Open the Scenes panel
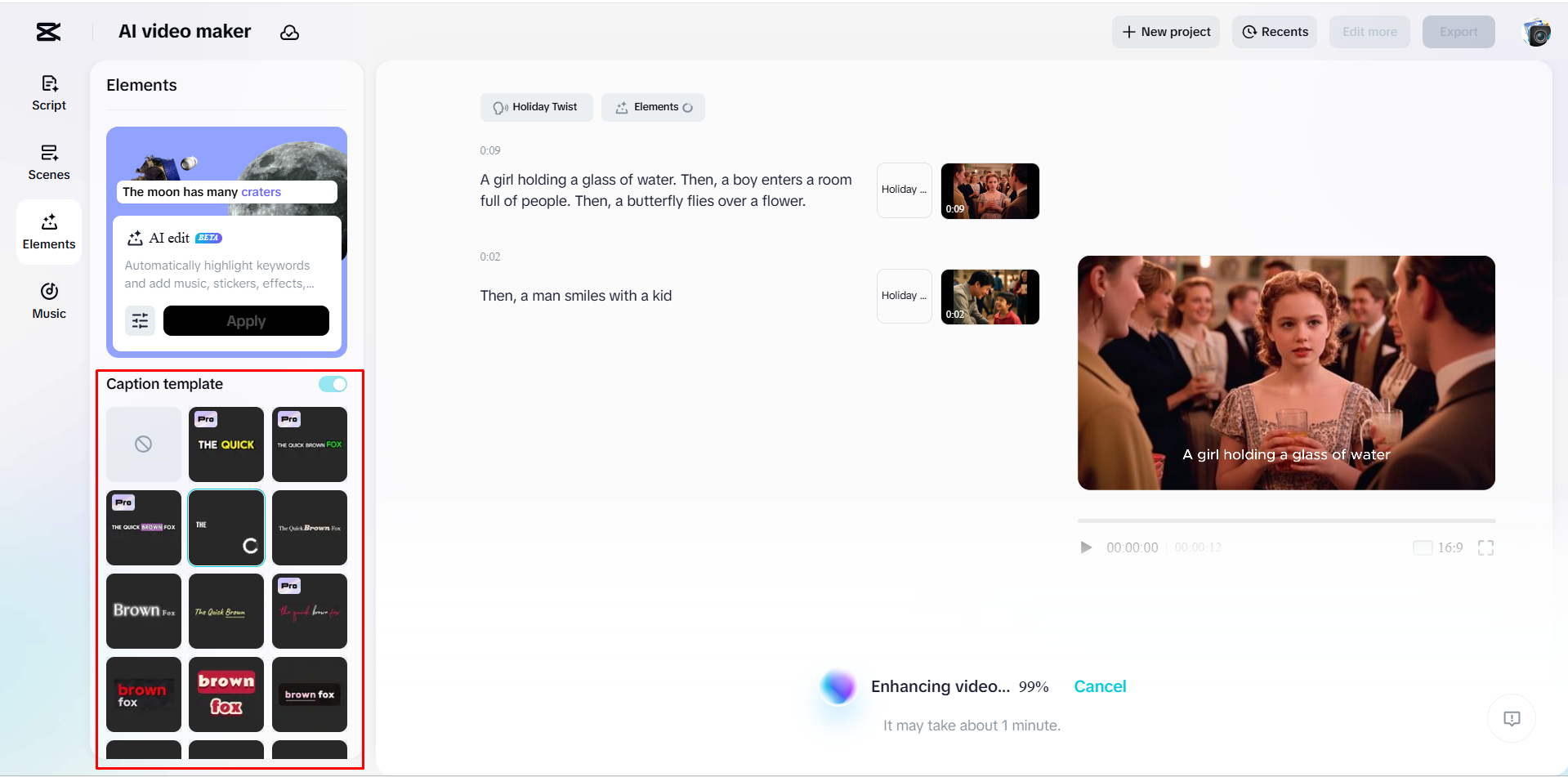The width and height of the screenshot is (1568, 777). [49, 163]
